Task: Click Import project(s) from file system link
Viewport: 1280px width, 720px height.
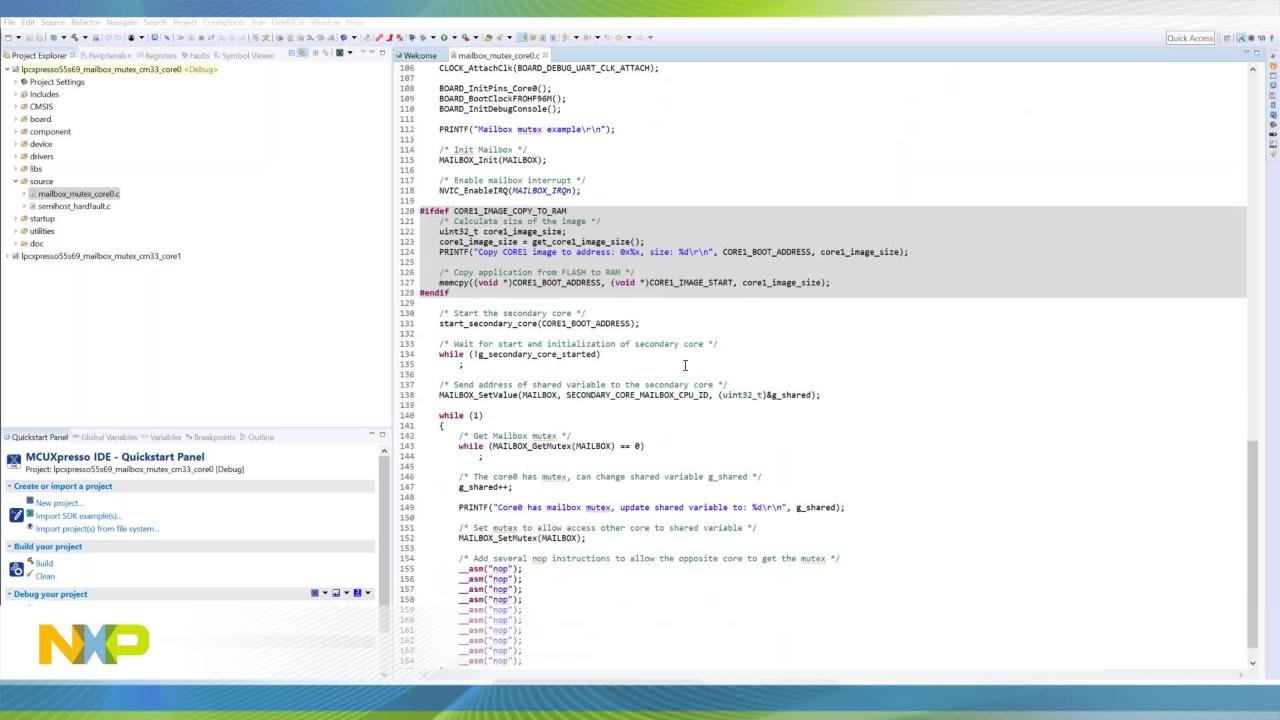Action: 97,529
